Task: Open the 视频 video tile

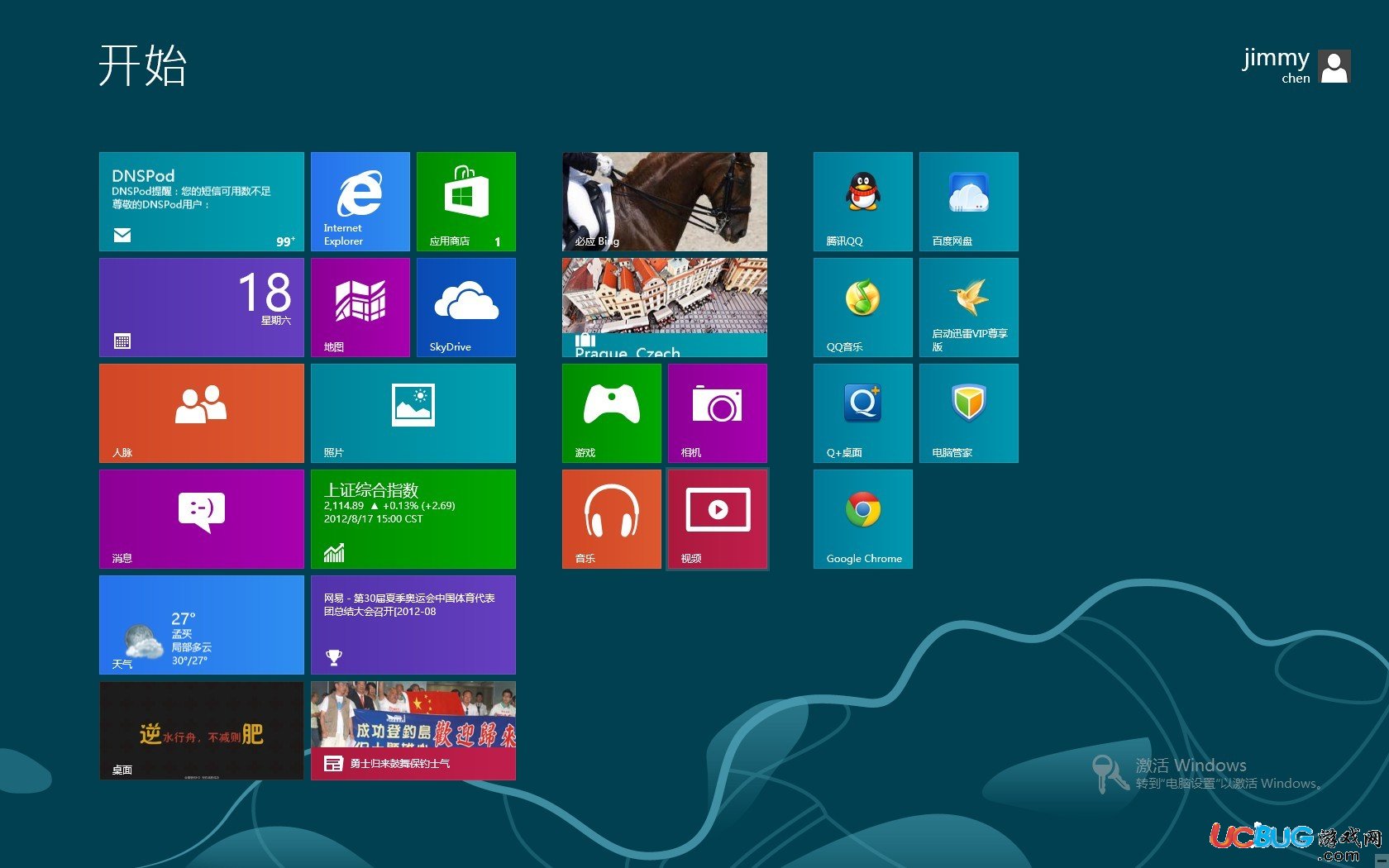Action: 718,519
